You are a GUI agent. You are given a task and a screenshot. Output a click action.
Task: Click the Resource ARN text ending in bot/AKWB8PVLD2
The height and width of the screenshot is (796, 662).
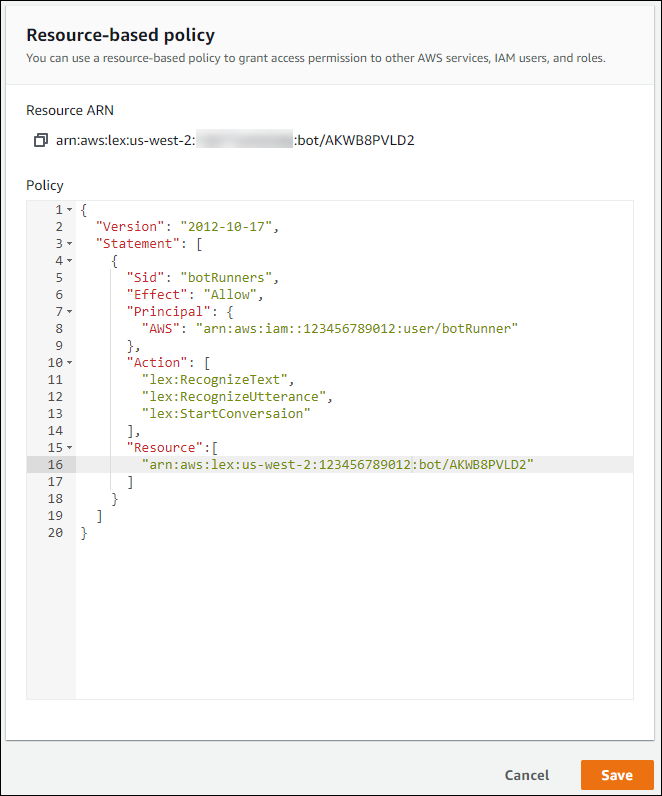(x=235, y=141)
